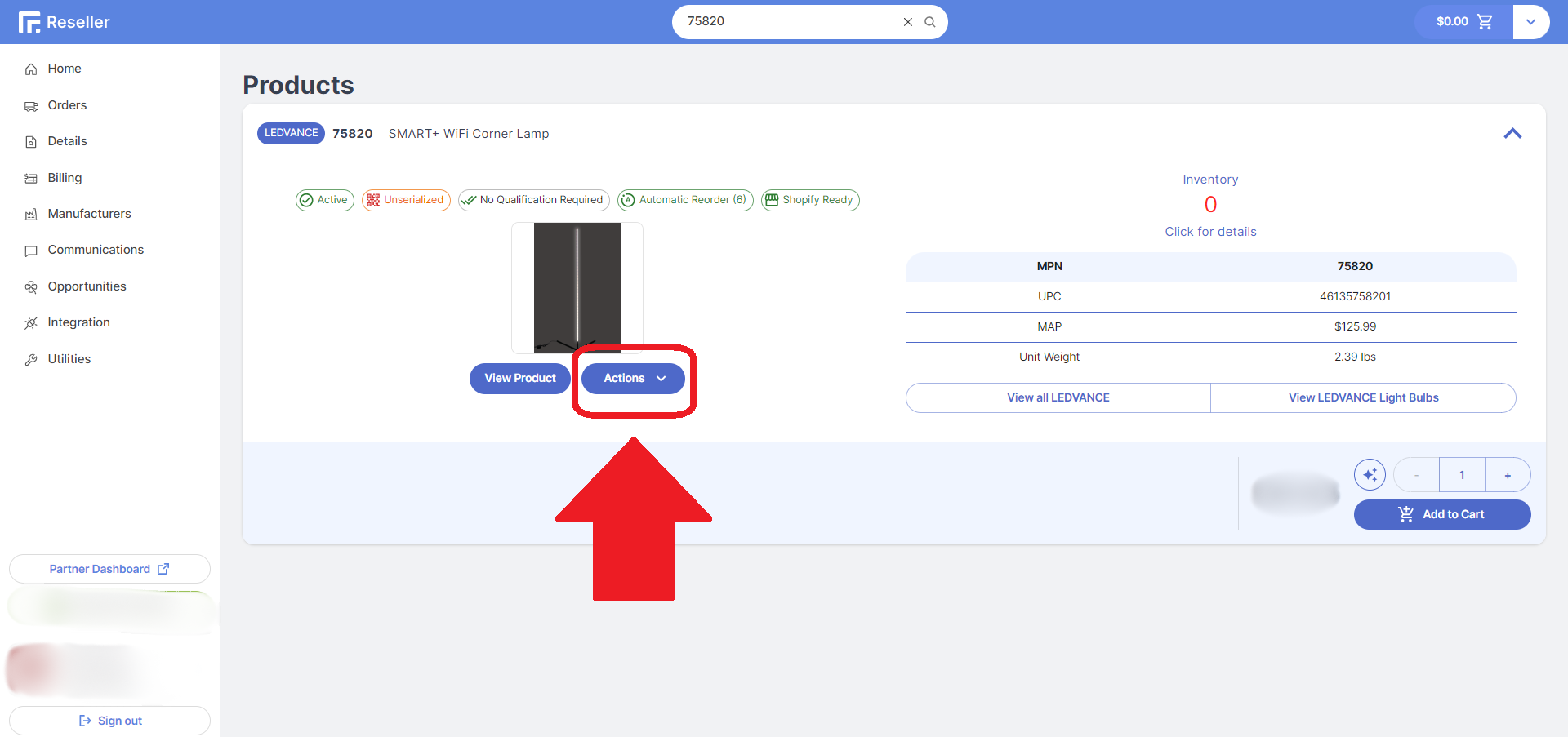
Task: Click the Home house icon
Action: [31, 69]
